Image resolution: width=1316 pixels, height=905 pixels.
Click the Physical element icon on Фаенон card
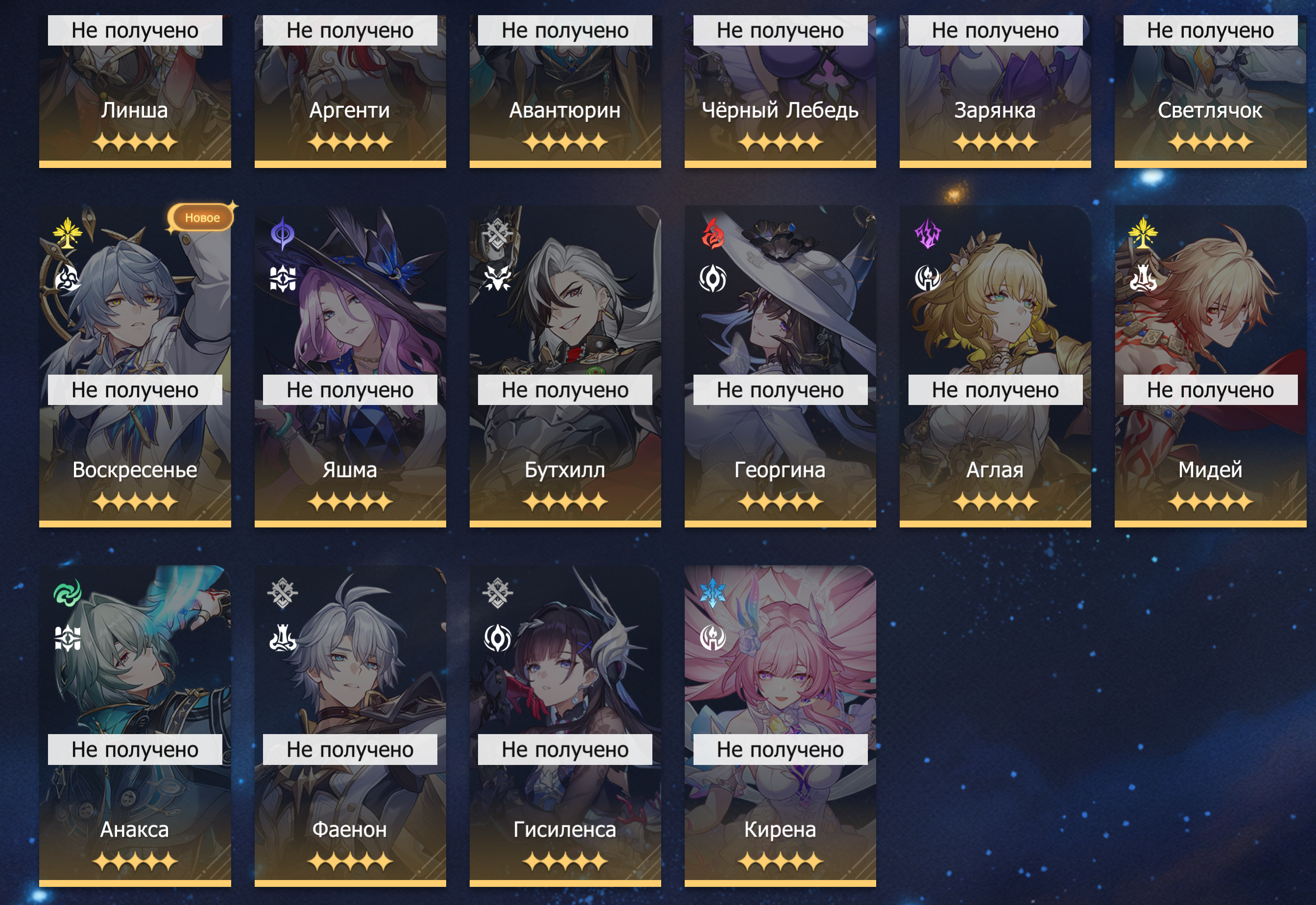pos(283,593)
